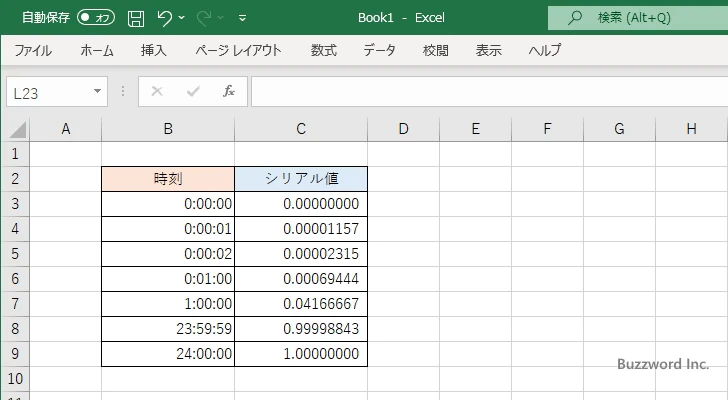Select column C header
Image resolution: width=728 pixels, height=400 pixels.
click(301, 128)
